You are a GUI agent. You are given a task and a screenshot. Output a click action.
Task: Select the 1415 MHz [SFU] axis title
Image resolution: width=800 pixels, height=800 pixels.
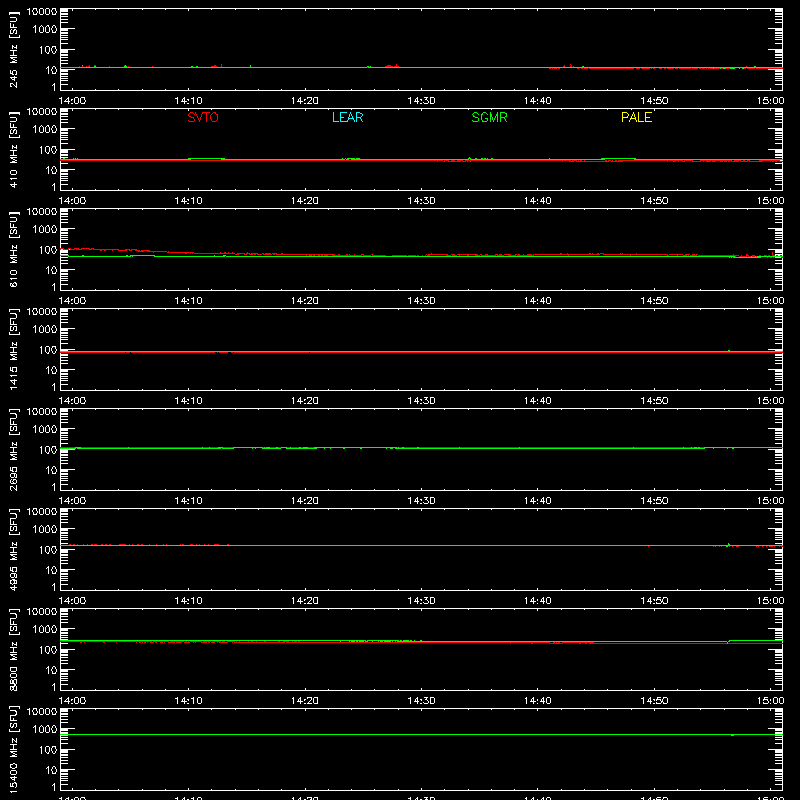(x=14, y=349)
